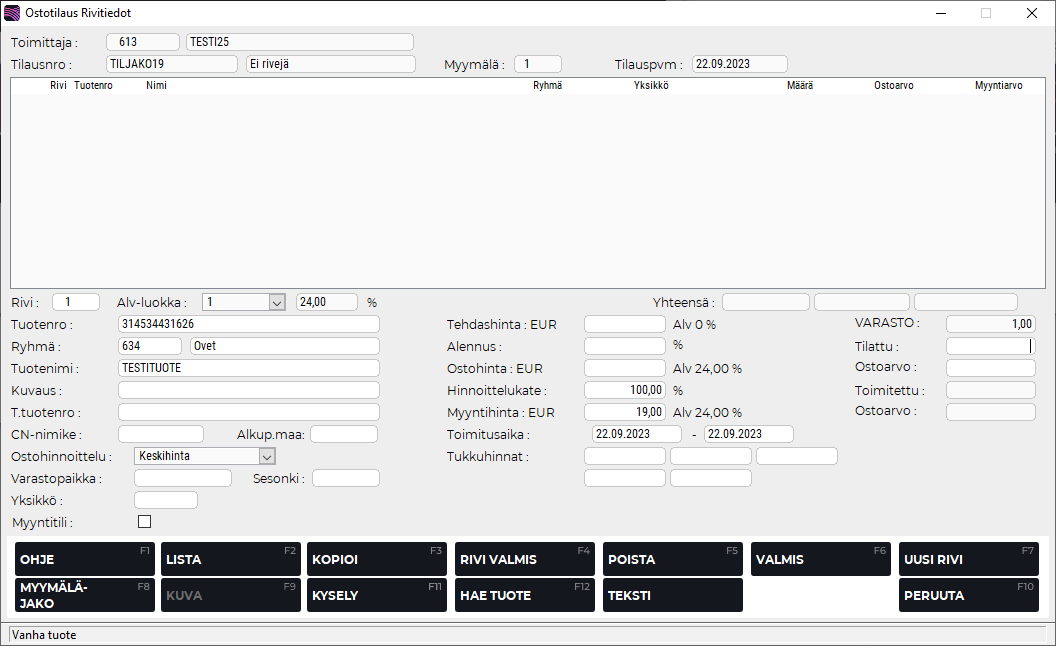This screenshot has width=1056, height=646.
Task: Open the Ostohinnoittelu Keskihinta dropdown
Action: click(x=267, y=456)
